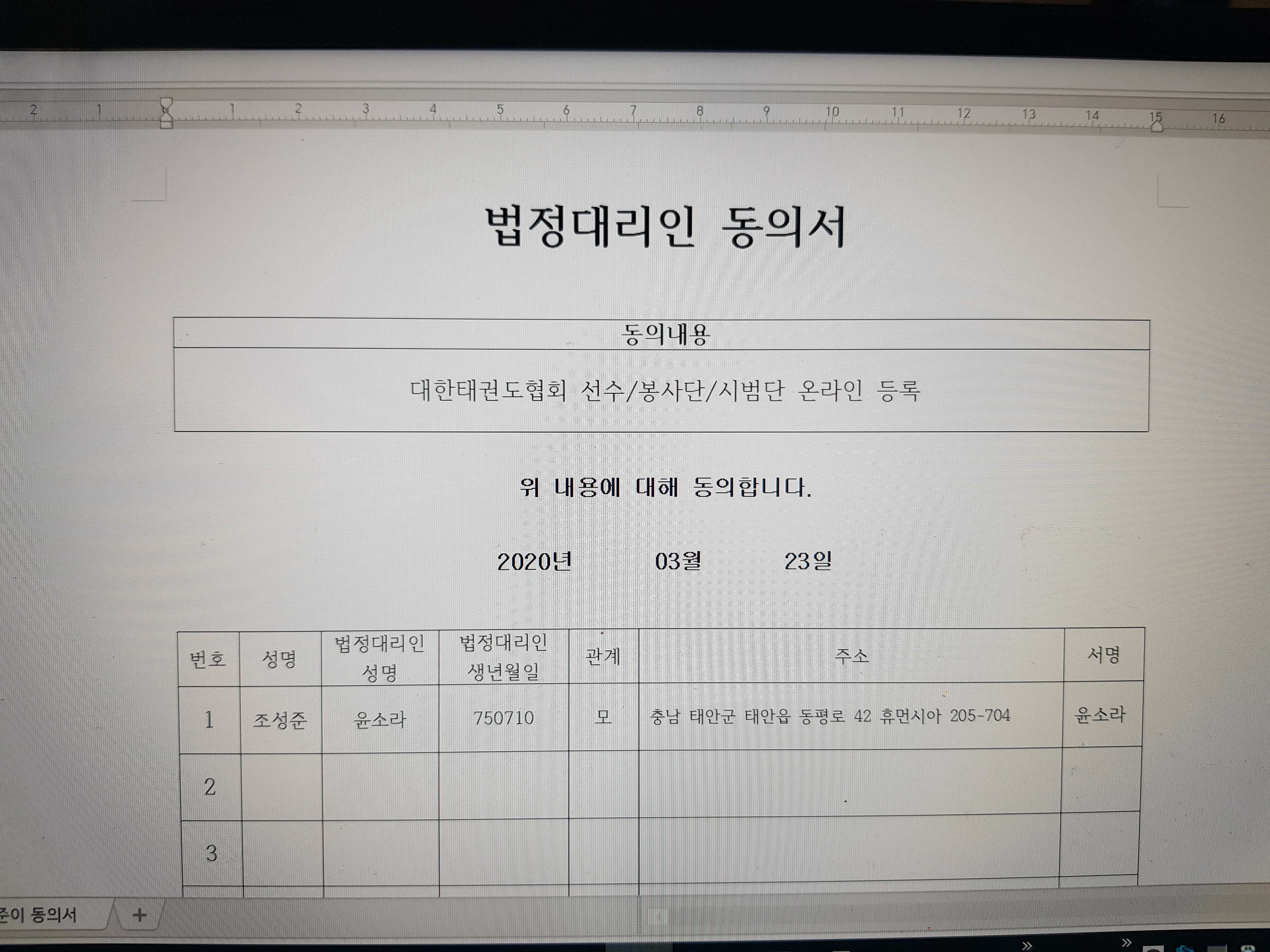
Task: Click the month 03월
Action: (x=678, y=561)
